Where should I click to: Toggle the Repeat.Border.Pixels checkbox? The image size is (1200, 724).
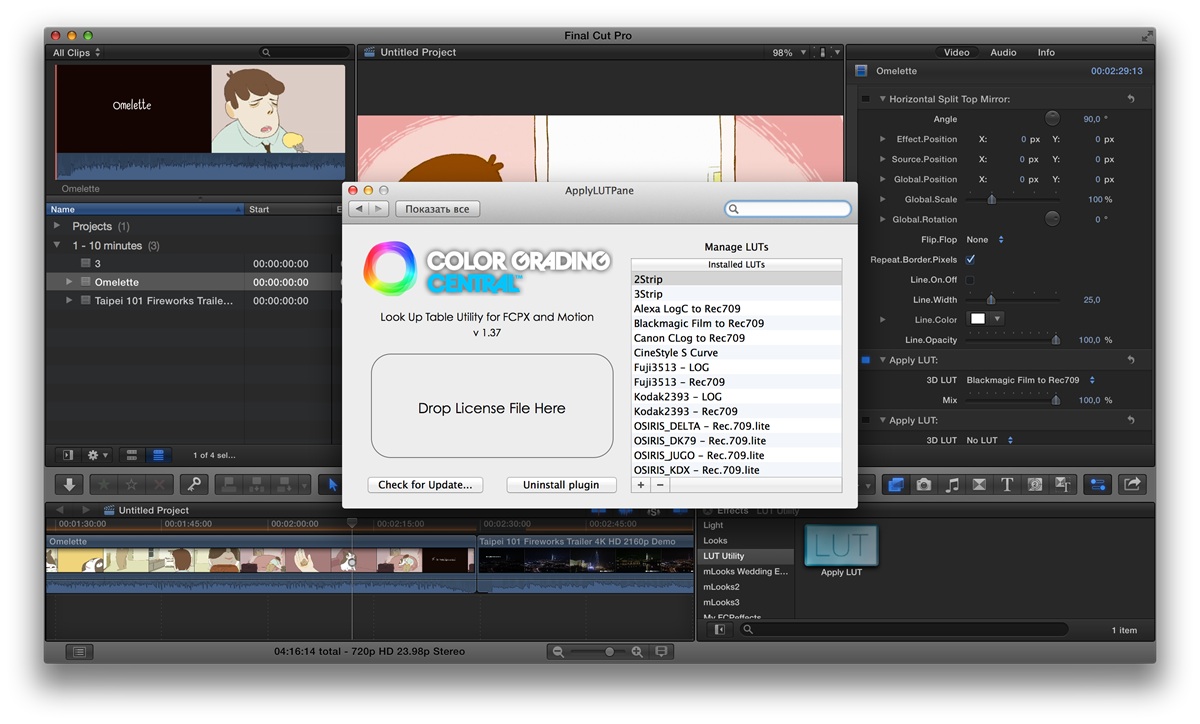[x=970, y=259]
